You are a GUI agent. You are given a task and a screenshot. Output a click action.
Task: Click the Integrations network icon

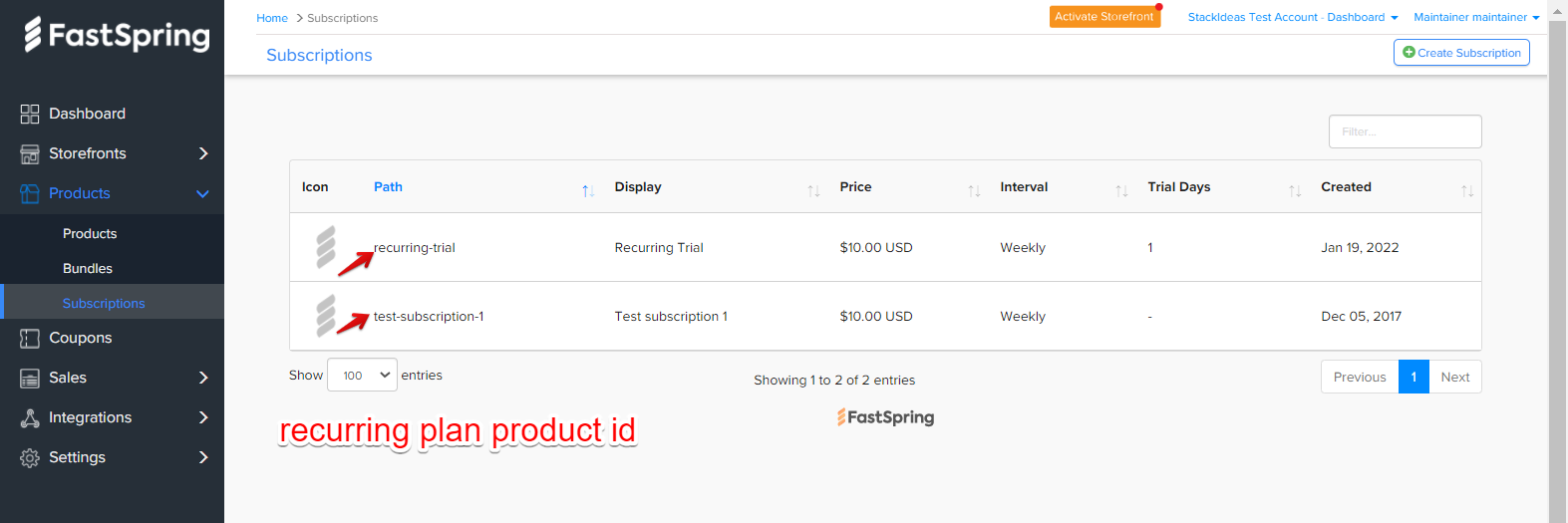point(30,417)
